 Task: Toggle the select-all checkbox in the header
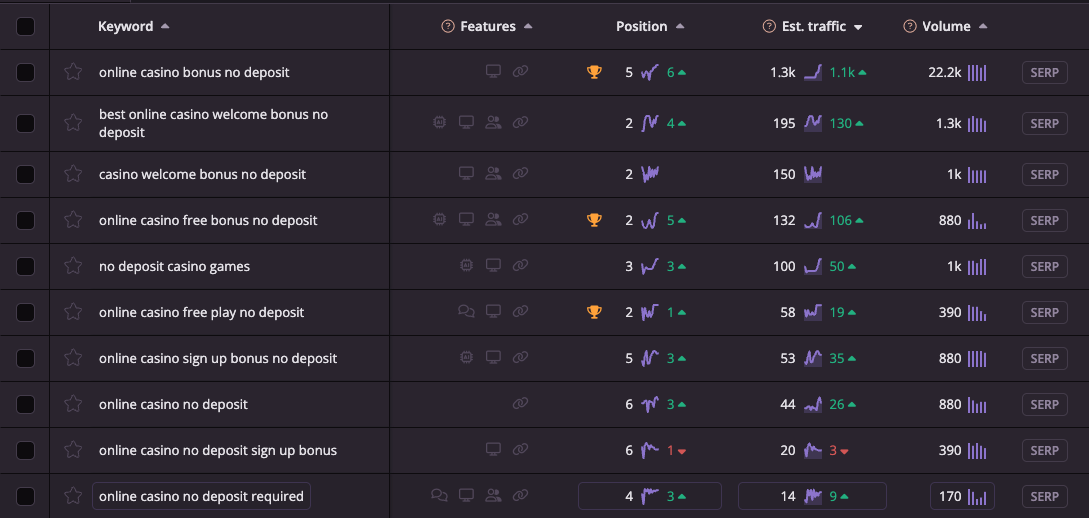click(25, 27)
